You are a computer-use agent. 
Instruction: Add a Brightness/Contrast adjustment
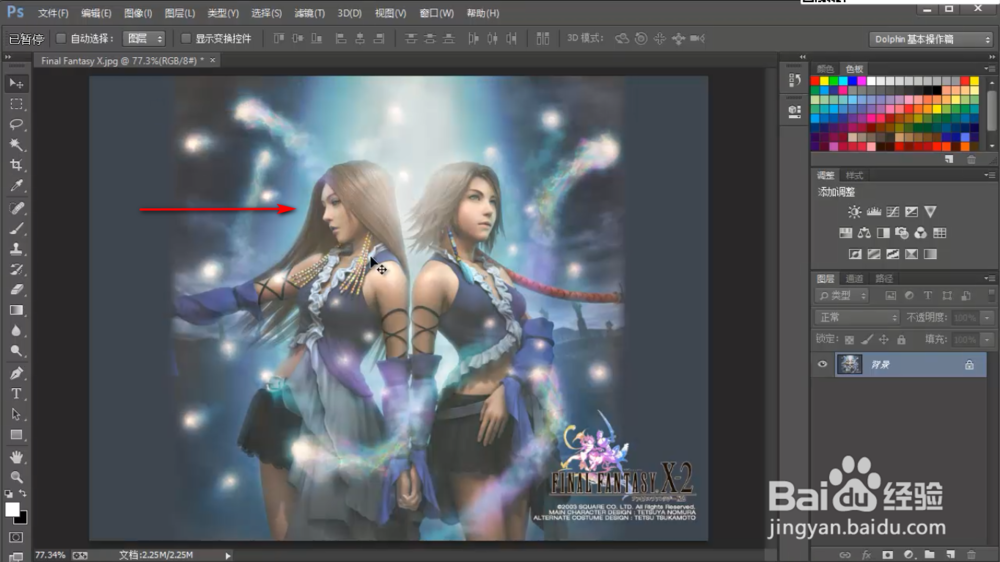(855, 212)
